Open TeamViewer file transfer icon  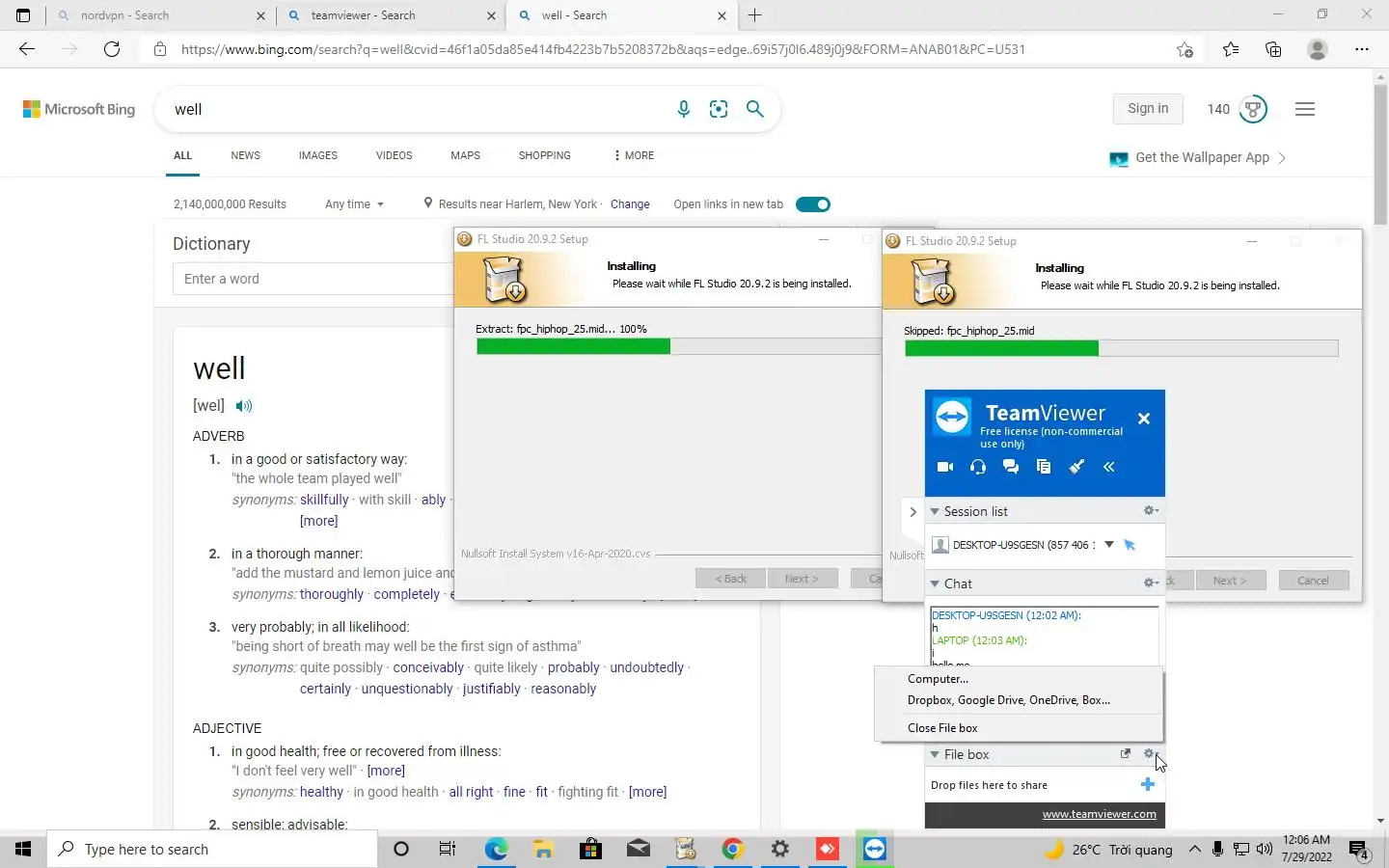click(x=1044, y=467)
